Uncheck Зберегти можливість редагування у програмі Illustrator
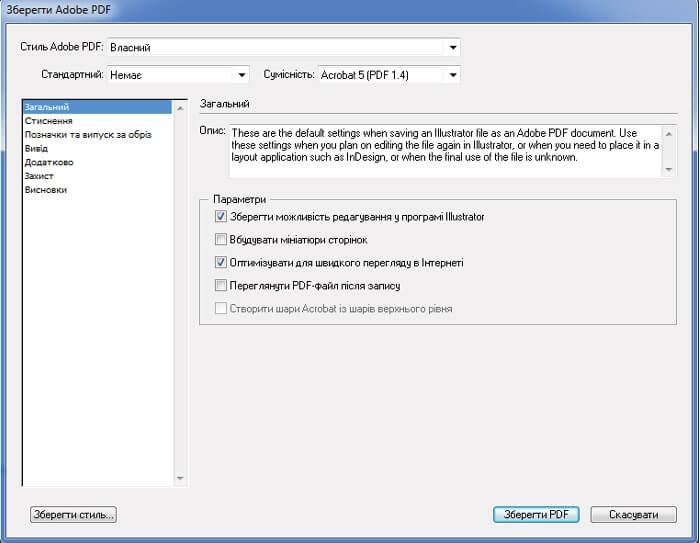 [x=221, y=217]
